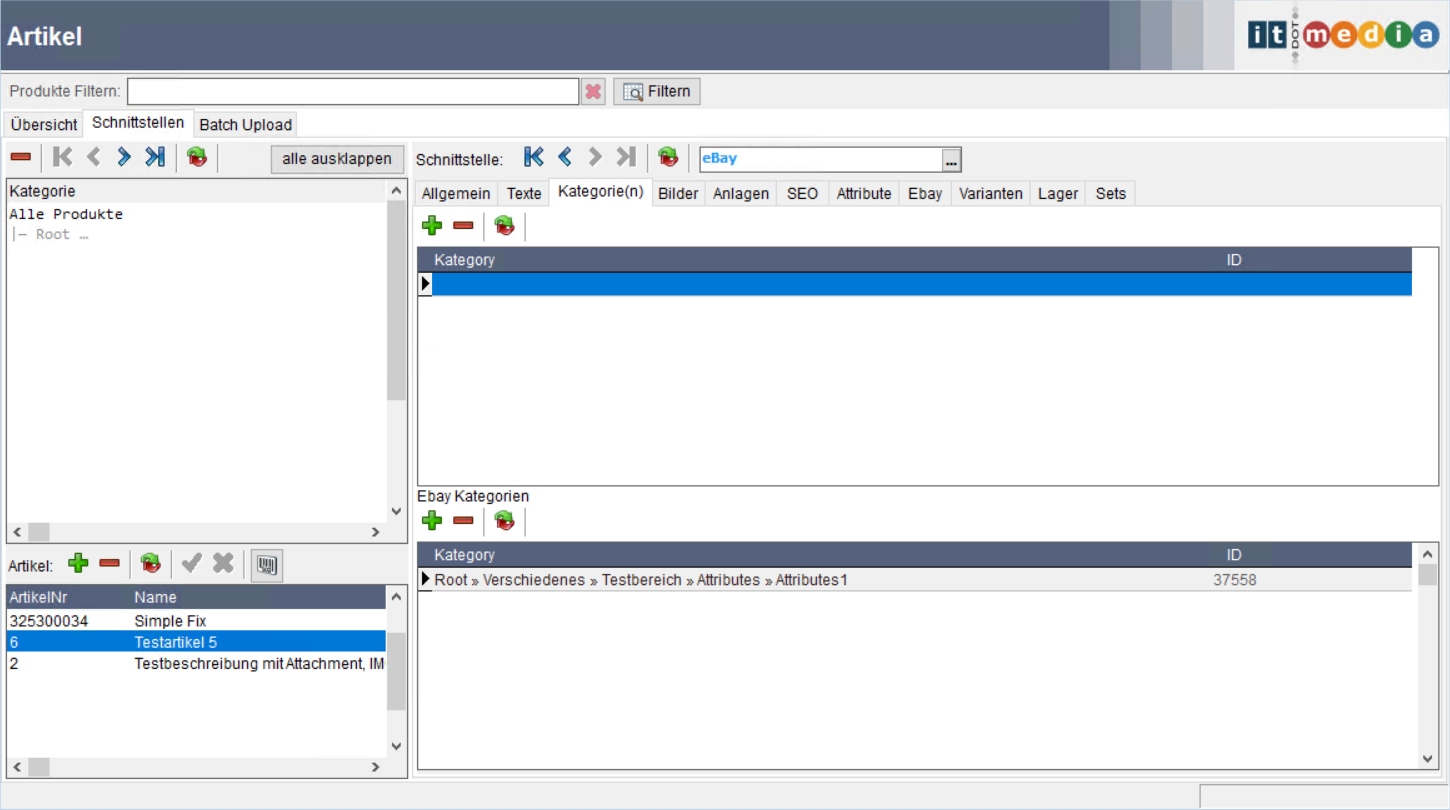This screenshot has height=810, width=1450.
Task: Open the eBay Schnittstelle selector ellipsis button
Action: tap(951, 160)
